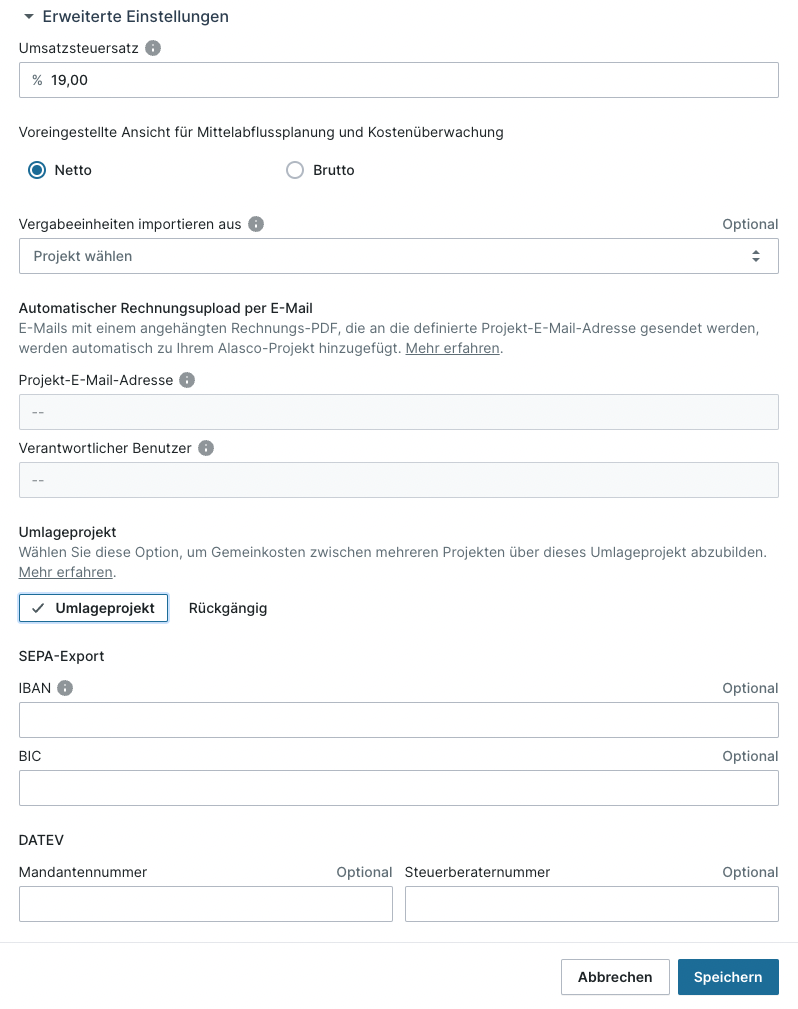Click the dropdown arrows in Projekt wählen
This screenshot has height=1009, width=798.
(756, 256)
